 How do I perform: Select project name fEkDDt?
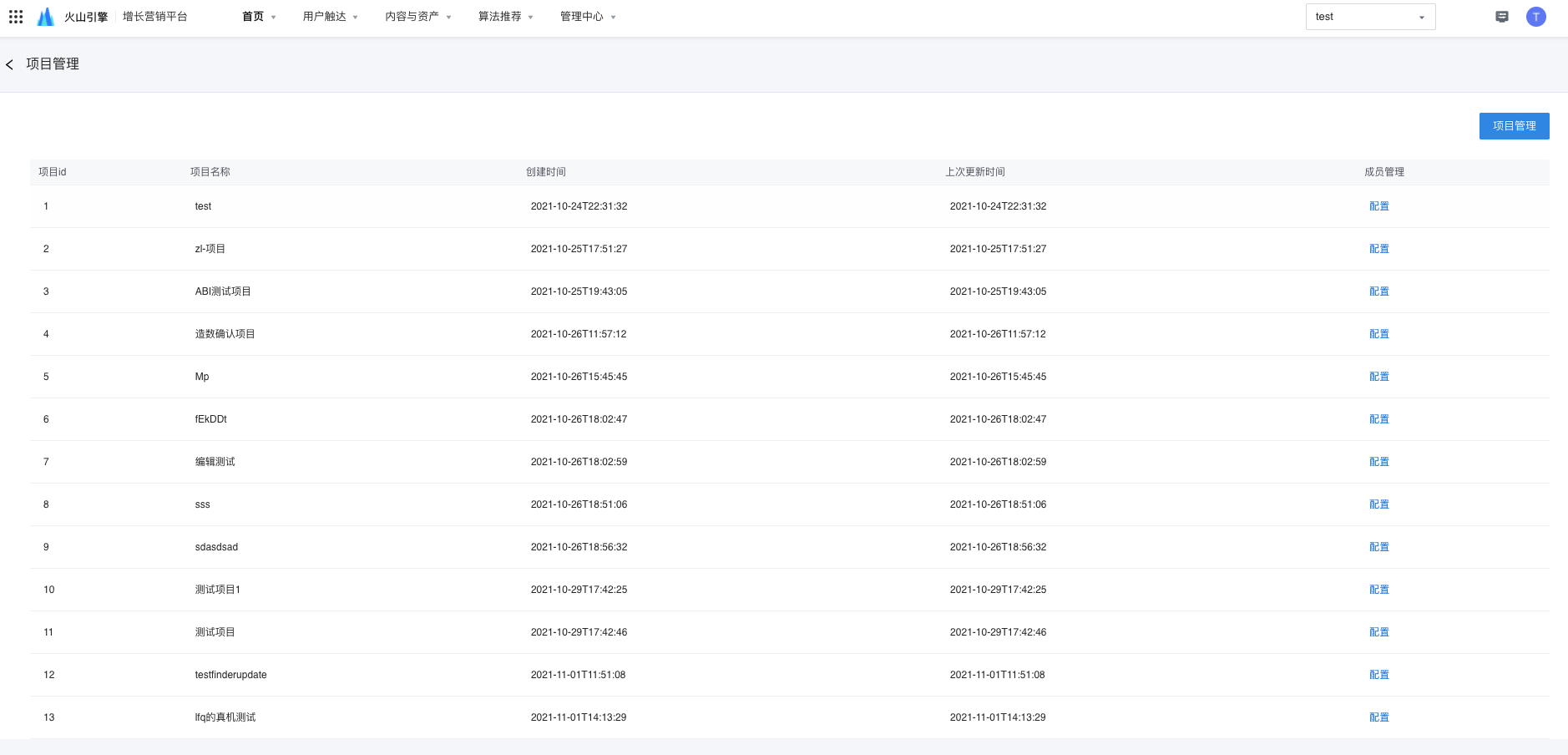(211, 419)
